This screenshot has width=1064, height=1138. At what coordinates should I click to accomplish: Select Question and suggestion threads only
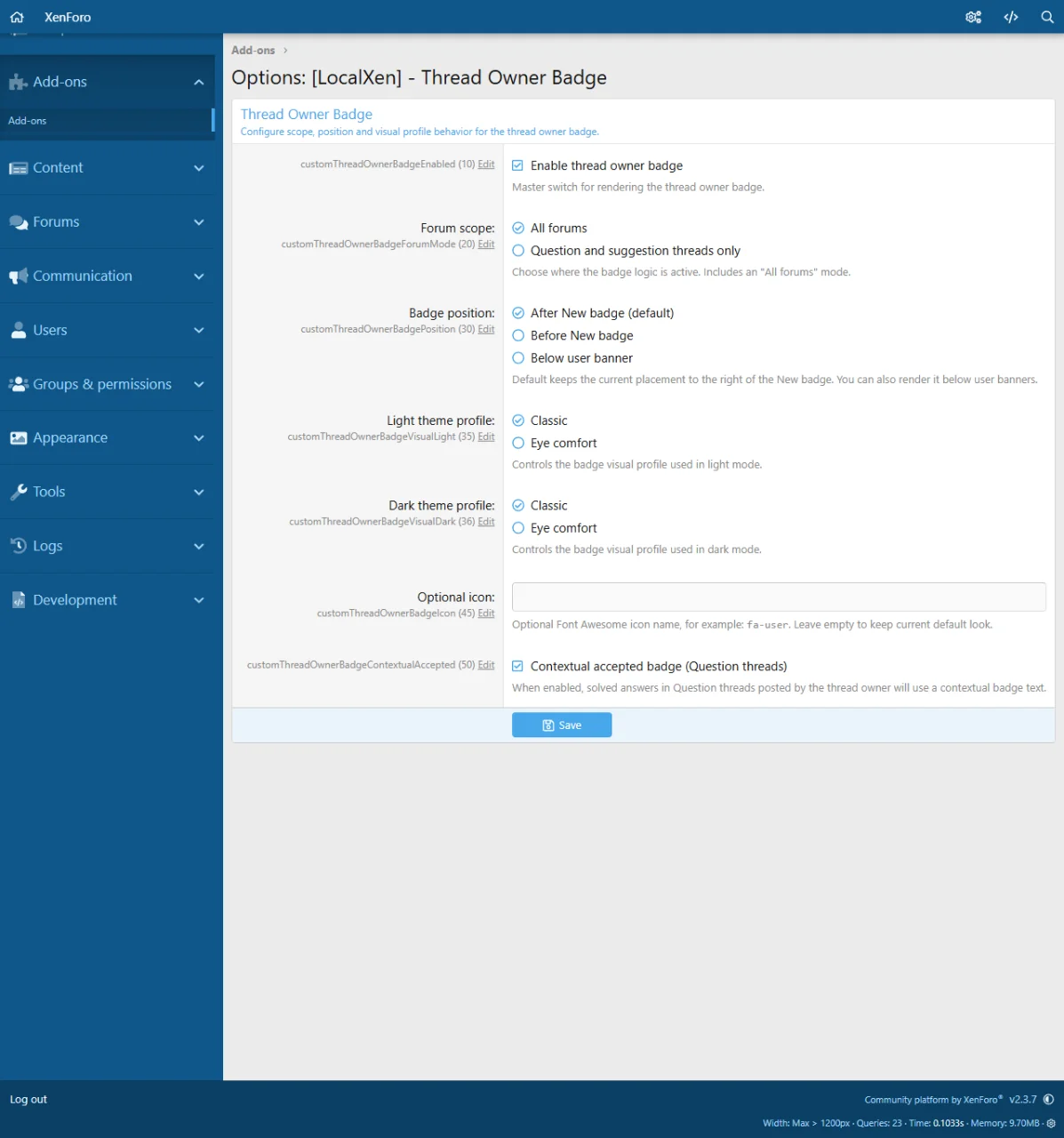click(518, 251)
